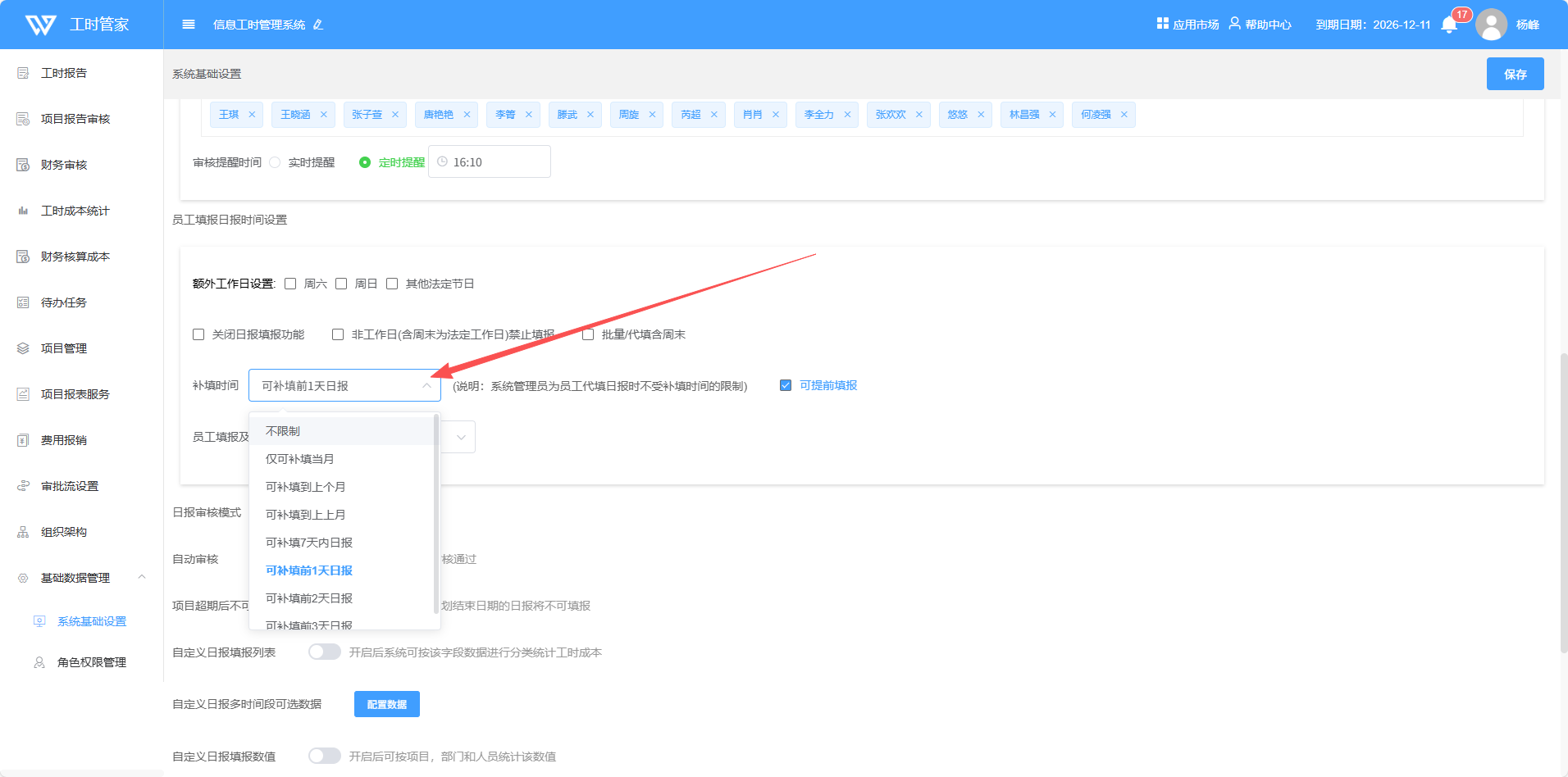Open 工时成本统计 in the sidebar
This screenshot has width=1568, height=777.
coord(75,211)
